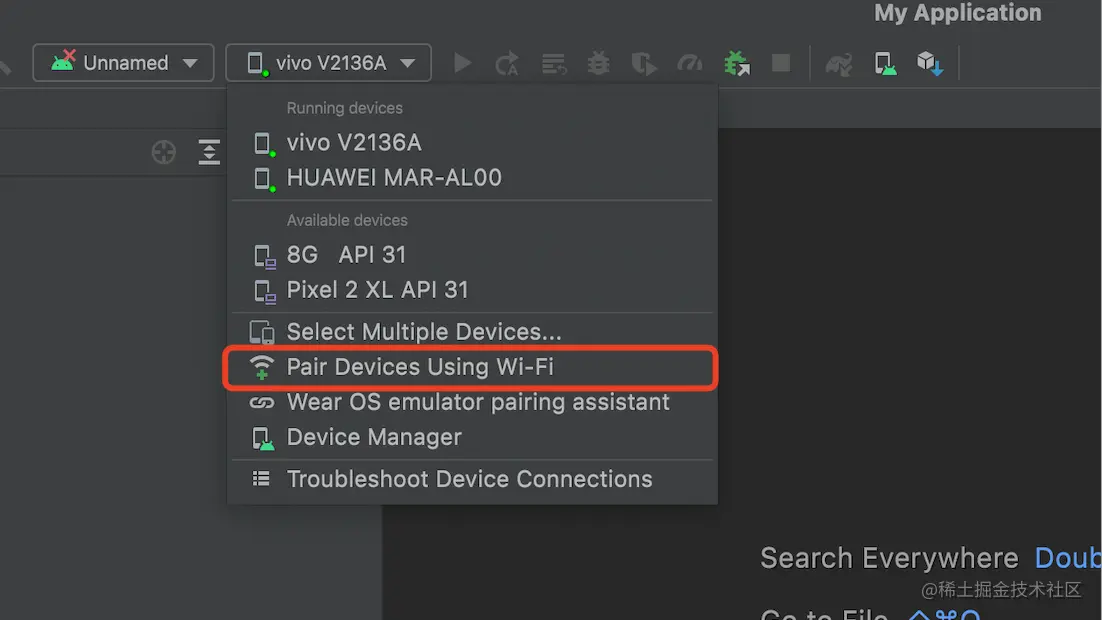1102x620 pixels.
Task: Click the green Run app play icon
Action: pyautogui.click(x=462, y=63)
